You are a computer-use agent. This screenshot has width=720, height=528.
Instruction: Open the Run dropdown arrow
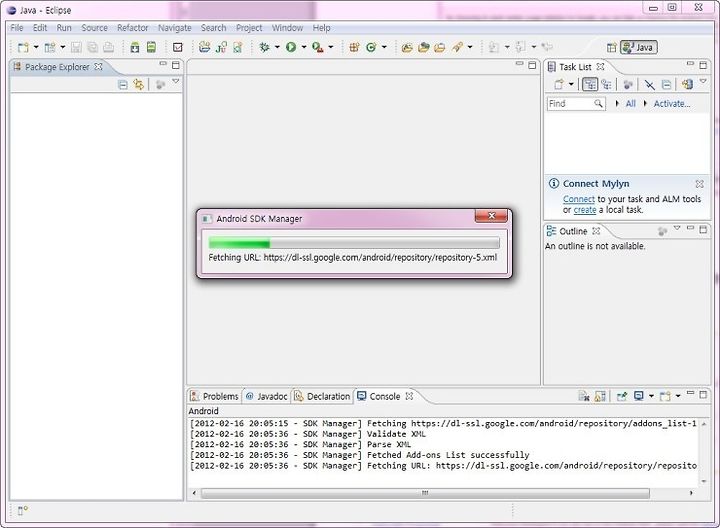(x=304, y=47)
